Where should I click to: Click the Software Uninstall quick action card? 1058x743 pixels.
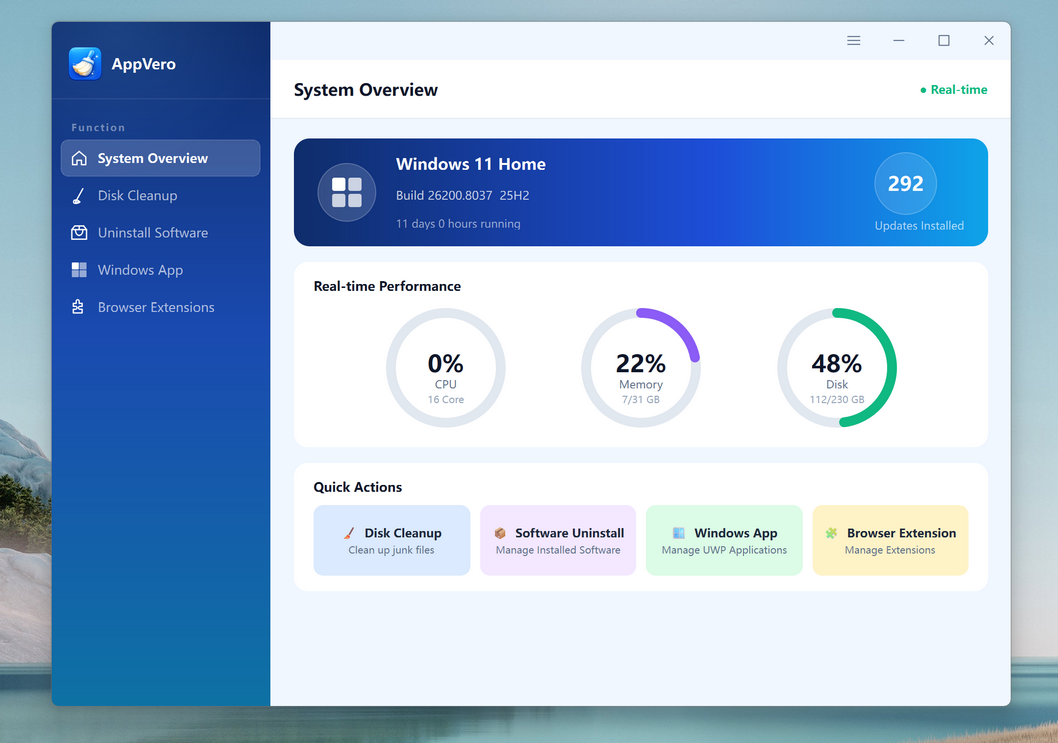[558, 540]
